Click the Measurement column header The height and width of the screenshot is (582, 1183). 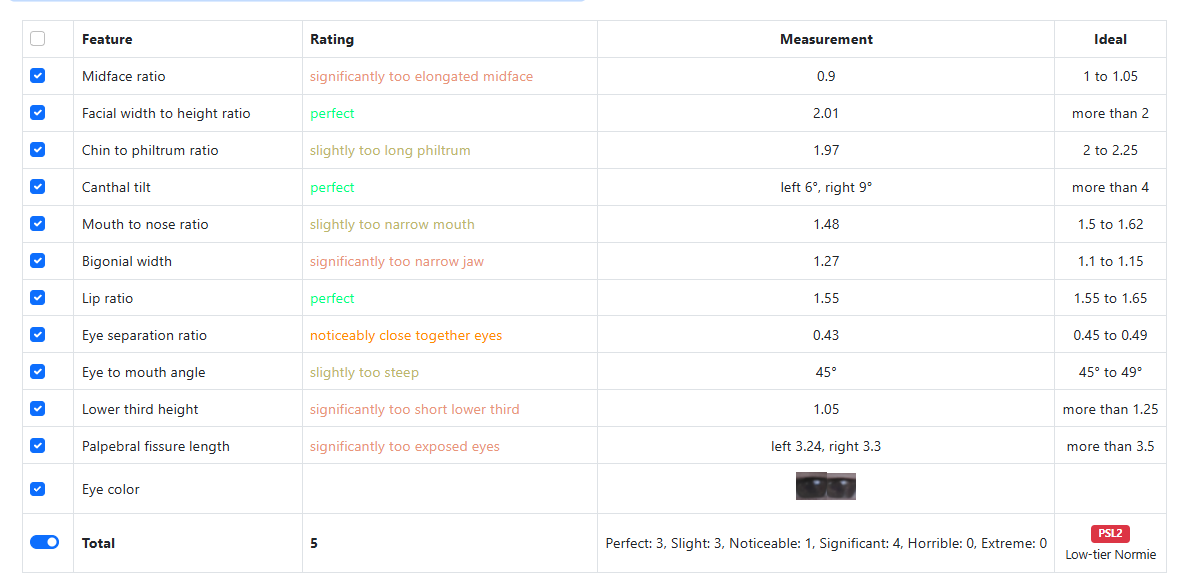point(826,39)
